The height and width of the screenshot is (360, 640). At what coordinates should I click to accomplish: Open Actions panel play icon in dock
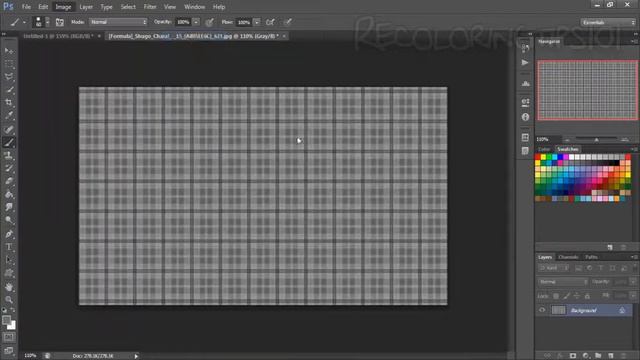[x=525, y=62]
